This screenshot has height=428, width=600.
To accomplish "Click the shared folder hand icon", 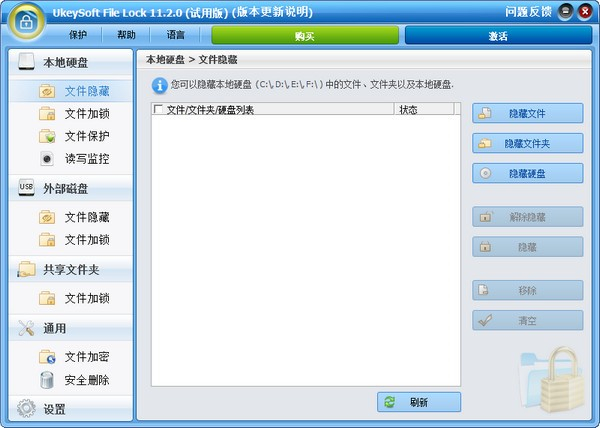I will tap(26, 269).
